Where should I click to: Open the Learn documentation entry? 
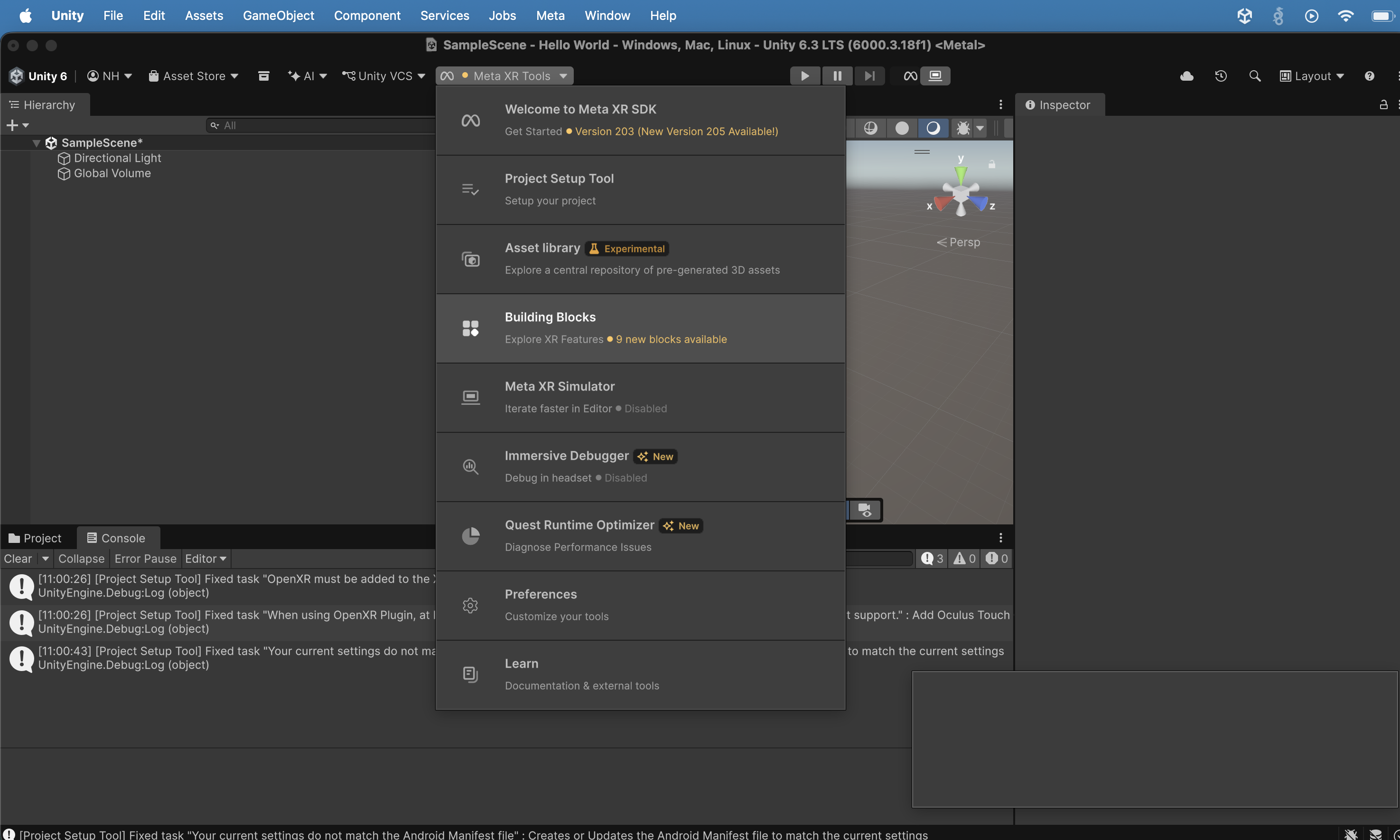click(640, 675)
